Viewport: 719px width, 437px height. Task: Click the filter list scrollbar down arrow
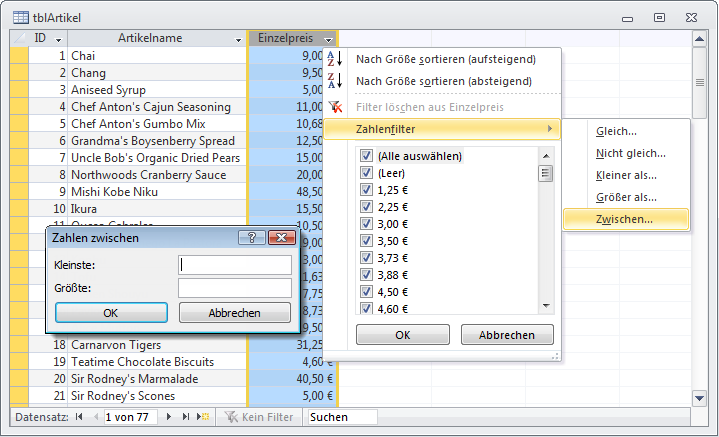coord(546,307)
